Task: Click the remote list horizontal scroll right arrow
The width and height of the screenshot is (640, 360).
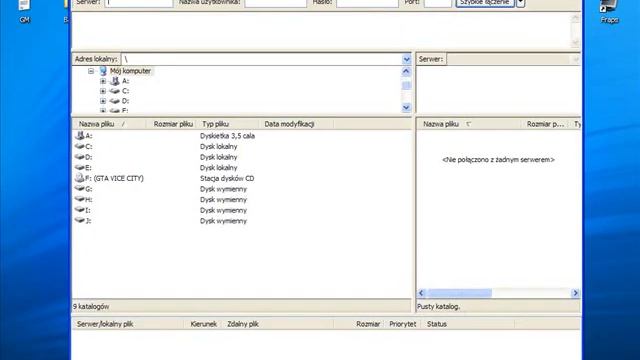Action: (x=576, y=293)
